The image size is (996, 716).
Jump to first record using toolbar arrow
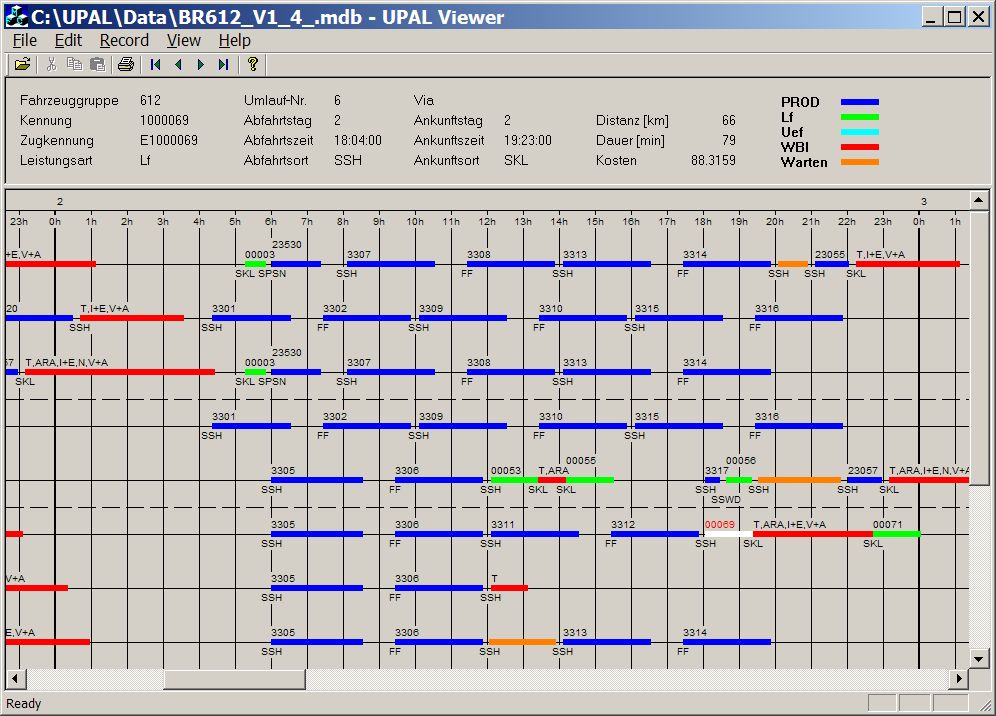(156, 65)
